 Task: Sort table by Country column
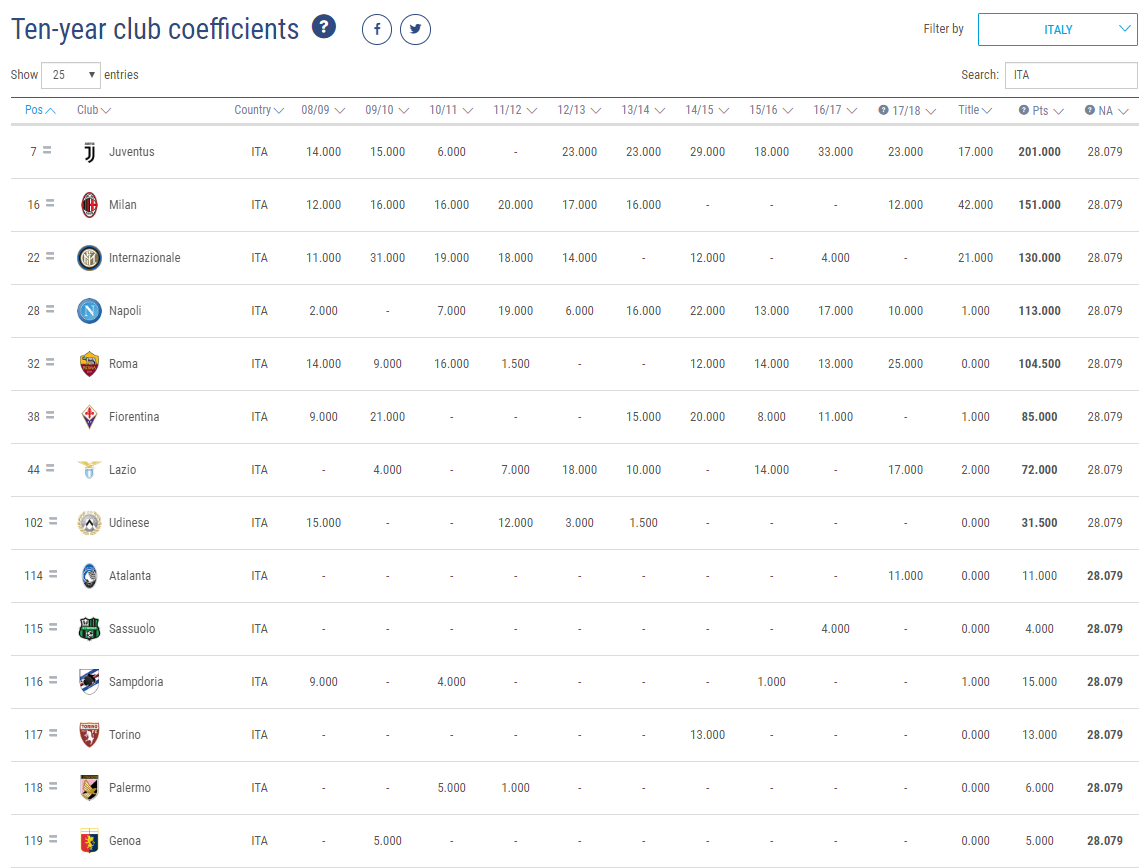click(259, 110)
